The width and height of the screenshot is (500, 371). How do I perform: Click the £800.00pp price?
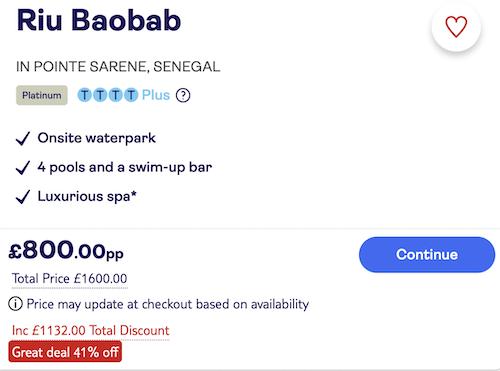coord(66,251)
